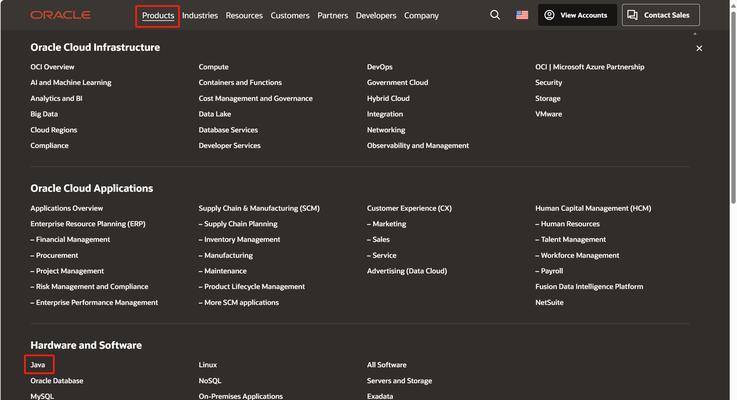Click the Compliance link
This screenshot has height=400, width=737.
point(49,145)
